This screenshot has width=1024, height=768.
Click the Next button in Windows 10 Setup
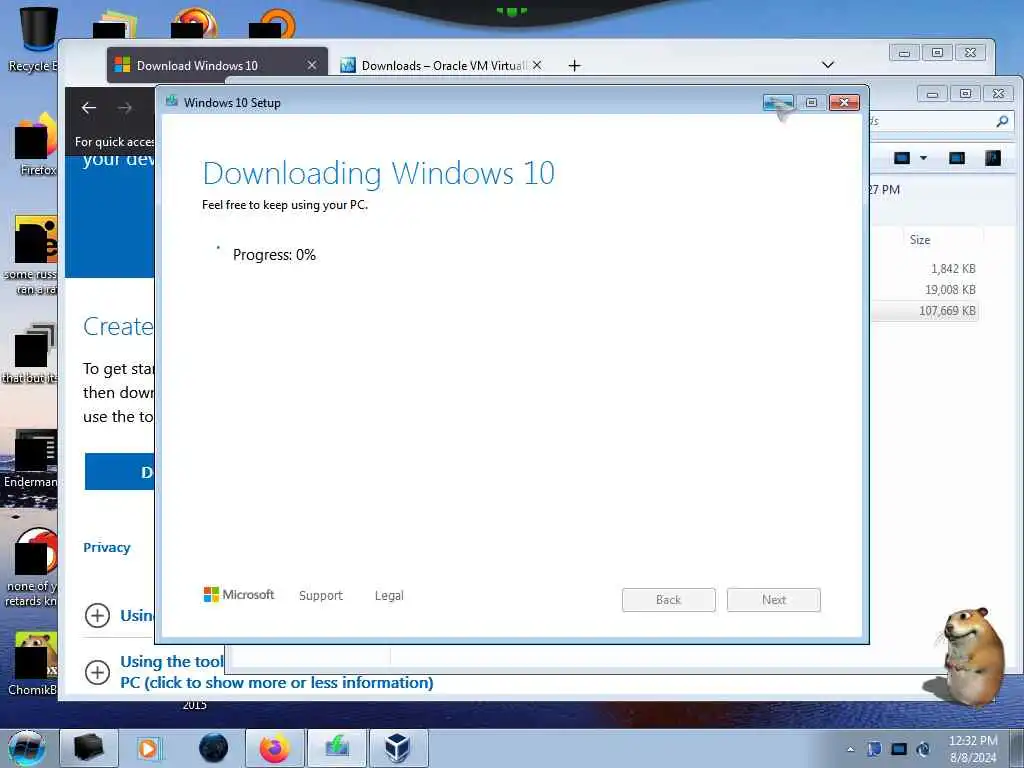[x=774, y=600]
